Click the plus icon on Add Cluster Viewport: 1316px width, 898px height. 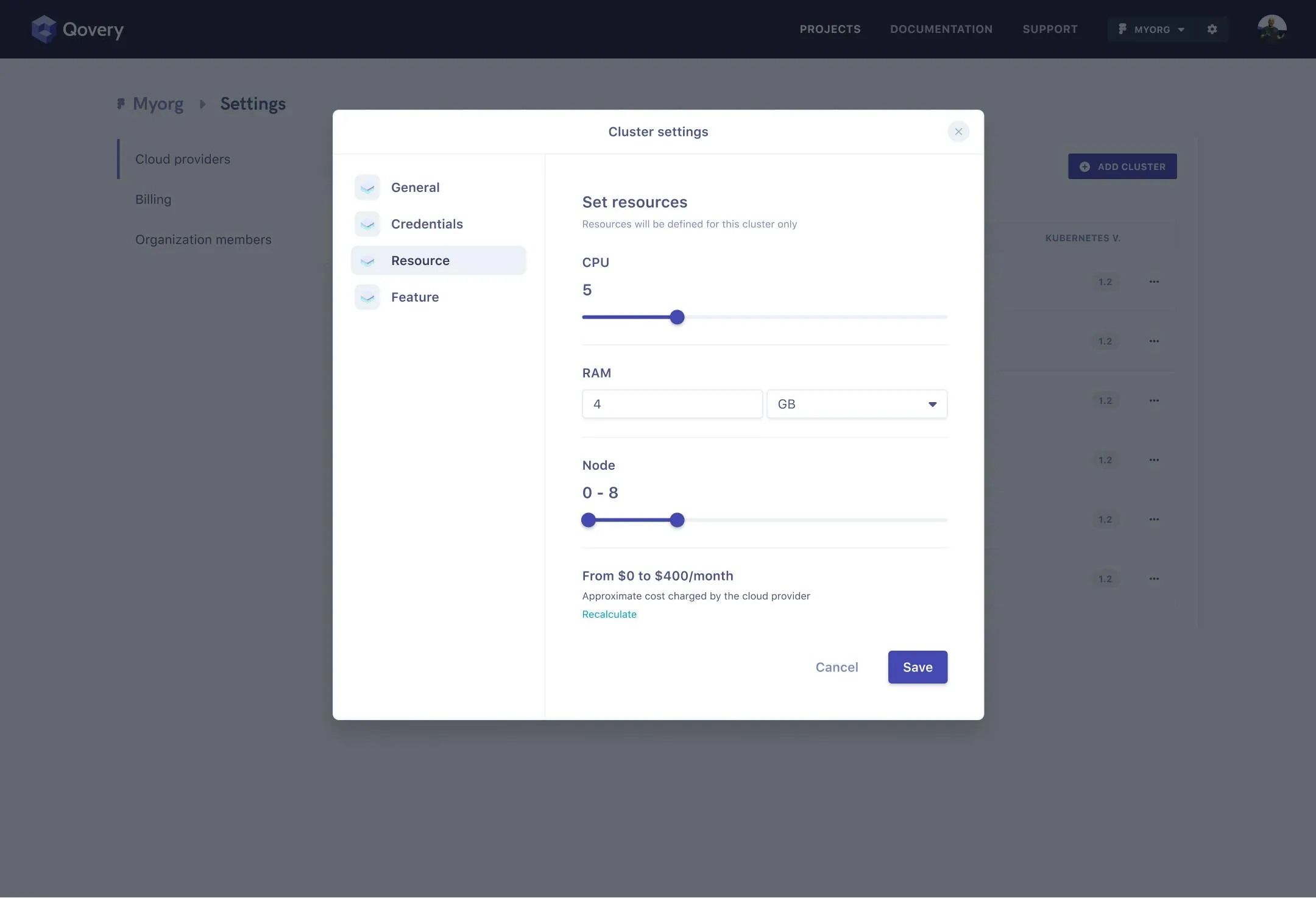point(1084,167)
